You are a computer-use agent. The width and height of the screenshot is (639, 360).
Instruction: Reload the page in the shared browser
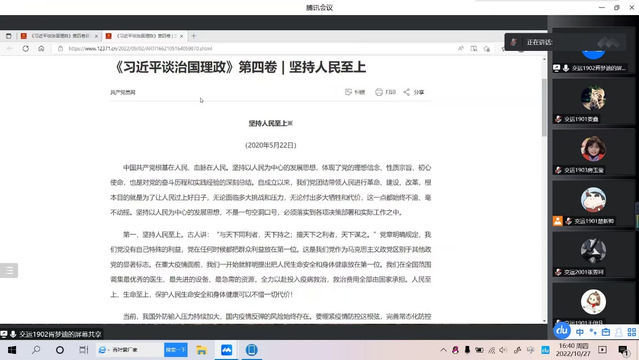(x=26, y=49)
